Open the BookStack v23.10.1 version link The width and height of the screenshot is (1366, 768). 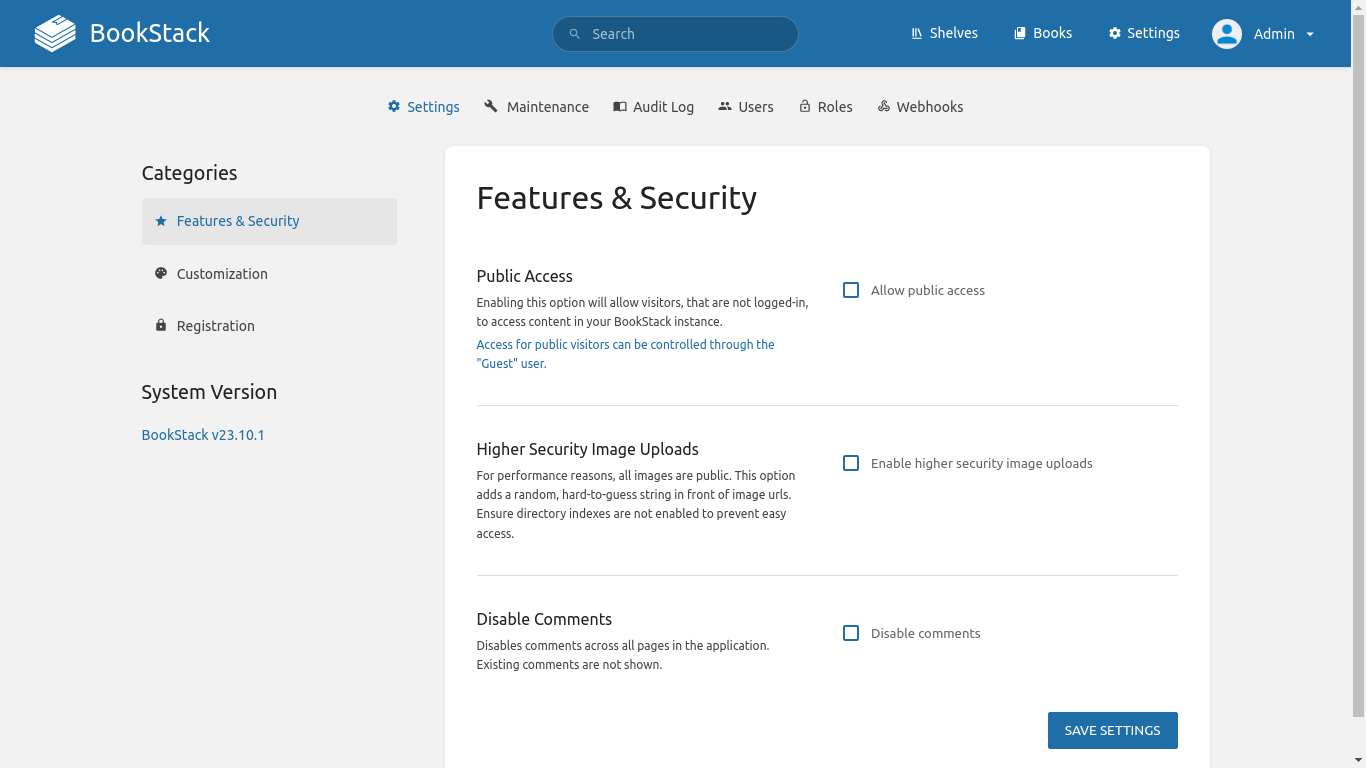pos(203,435)
